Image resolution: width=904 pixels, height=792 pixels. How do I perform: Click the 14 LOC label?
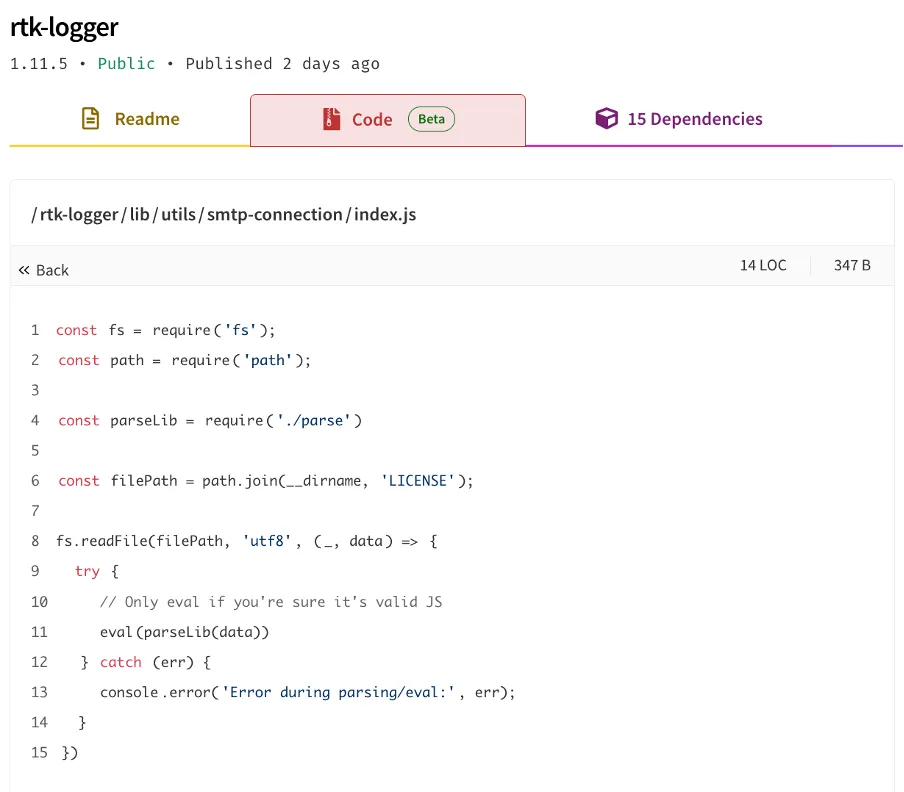(x=763, y=265)
